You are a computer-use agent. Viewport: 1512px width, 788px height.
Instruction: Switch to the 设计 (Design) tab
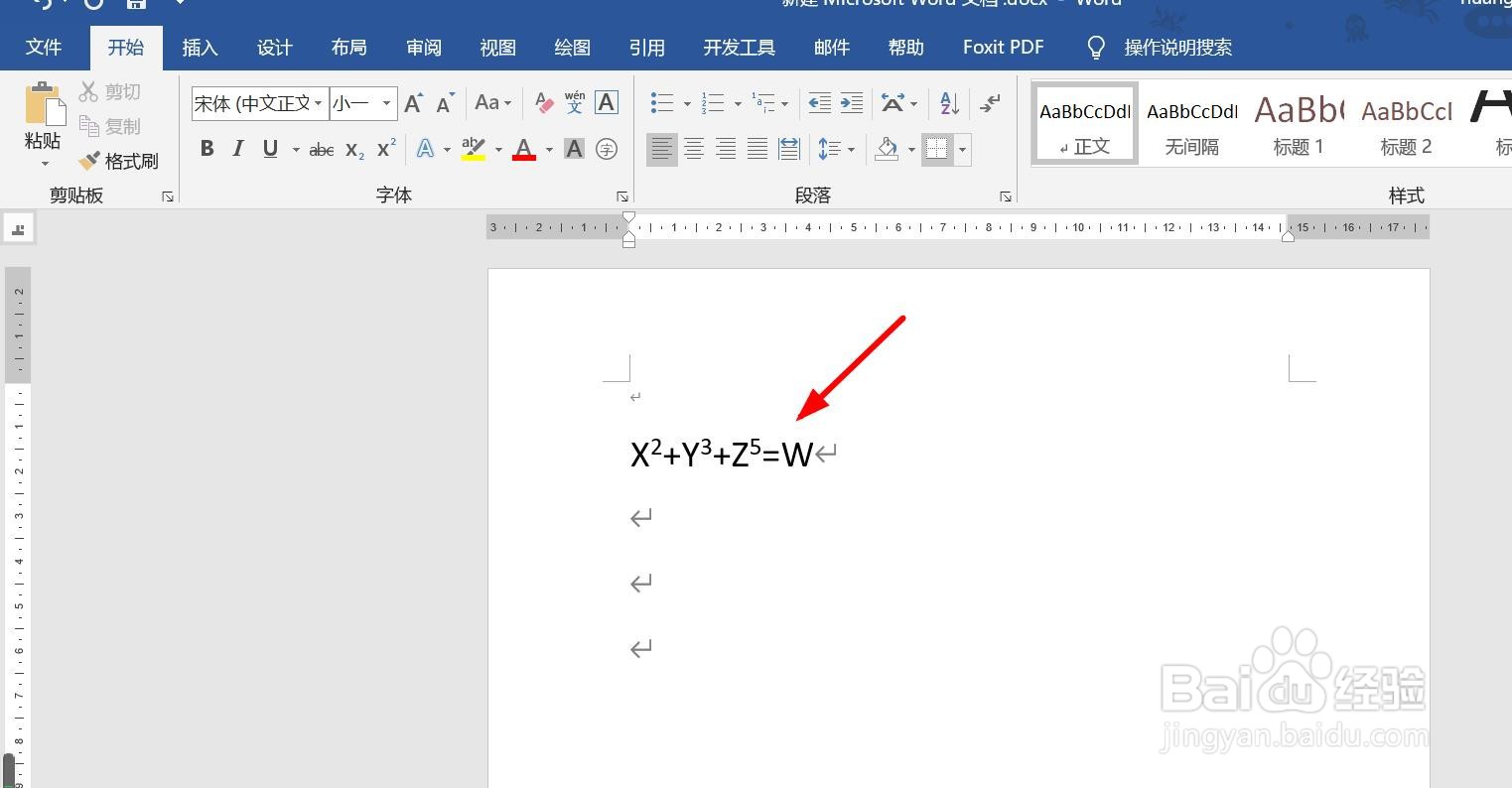(274, 48)
